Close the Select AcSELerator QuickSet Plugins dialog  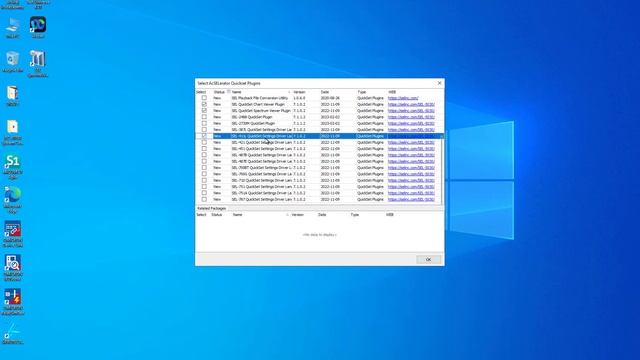point(439,83)
